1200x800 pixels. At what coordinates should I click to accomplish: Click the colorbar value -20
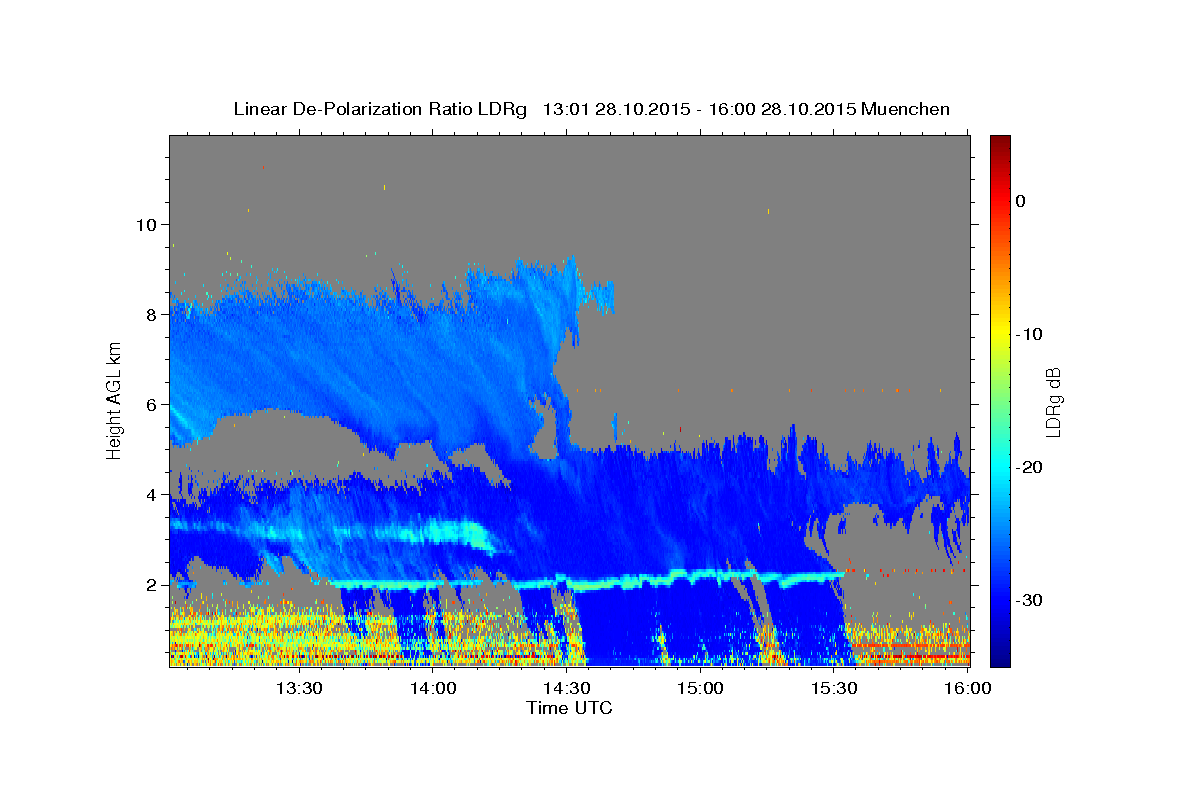[1029, 467]
